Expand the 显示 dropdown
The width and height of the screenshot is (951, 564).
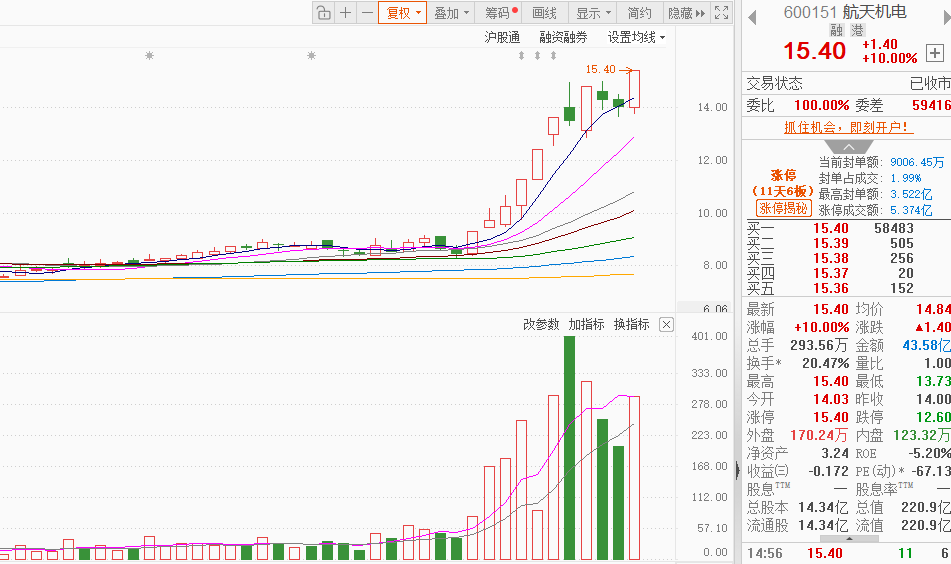coord(593,13)
